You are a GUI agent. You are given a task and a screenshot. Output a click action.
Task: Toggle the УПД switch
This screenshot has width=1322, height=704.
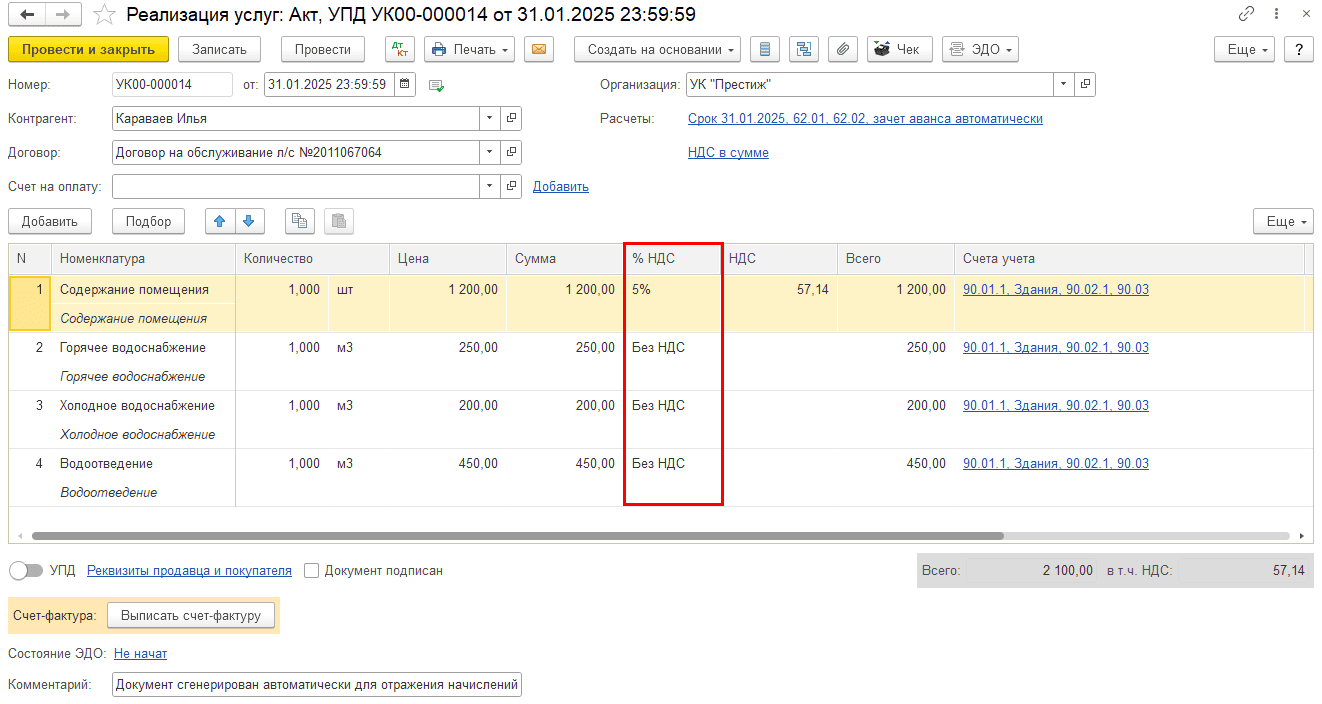[27, 570]
